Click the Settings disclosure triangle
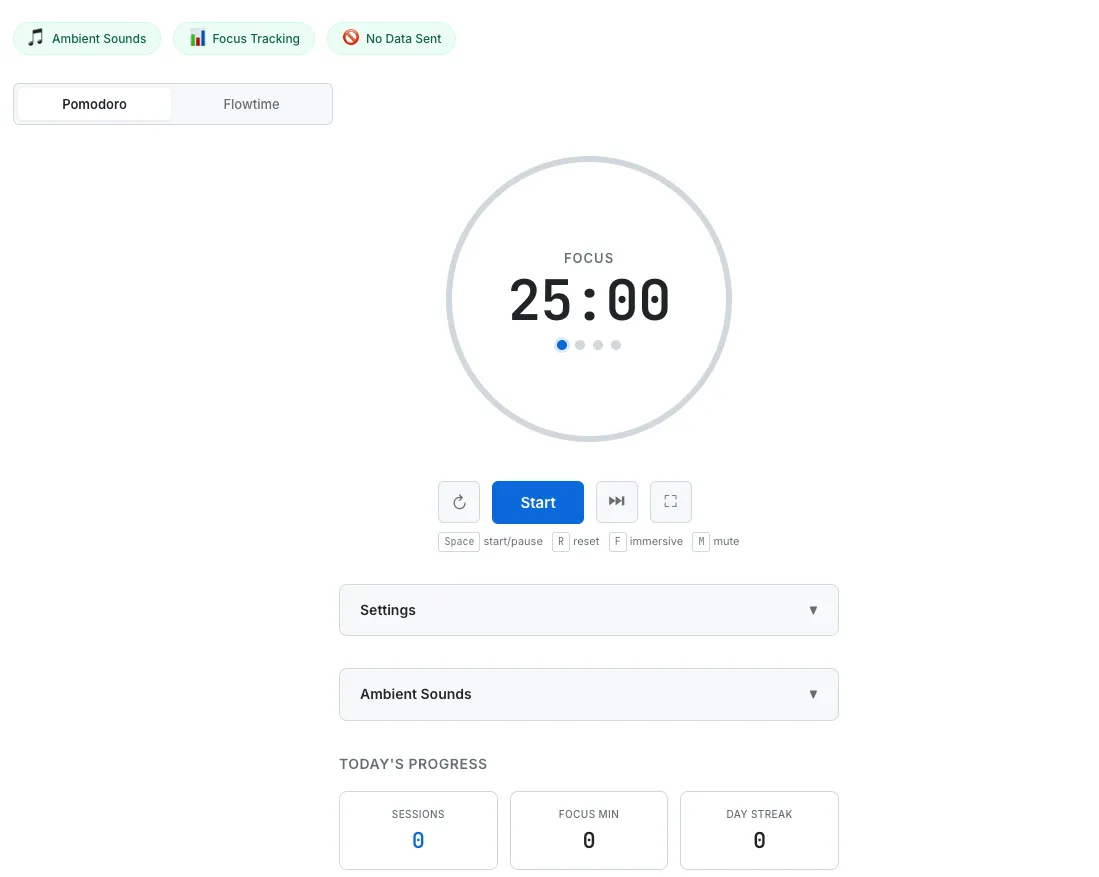The image size is (1099, 877). [x=813, y=610]
